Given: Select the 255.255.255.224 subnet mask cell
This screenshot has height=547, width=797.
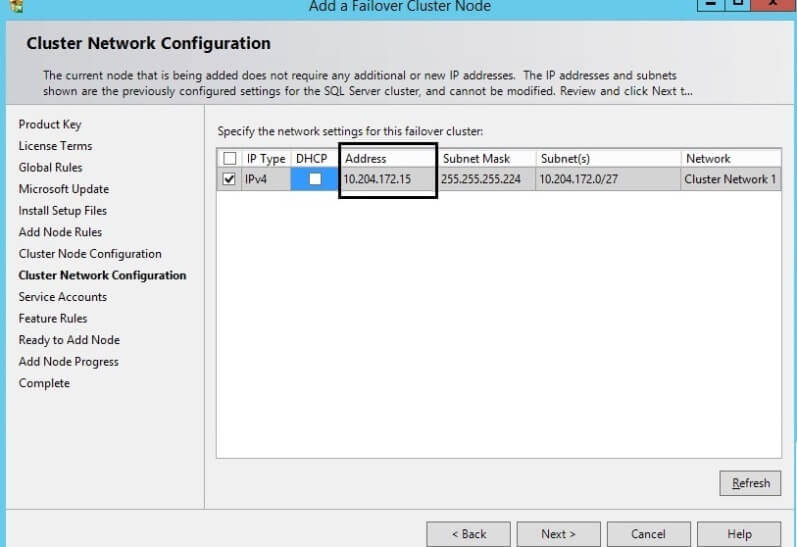Looking at the screenshot, I should pos(487,179).
